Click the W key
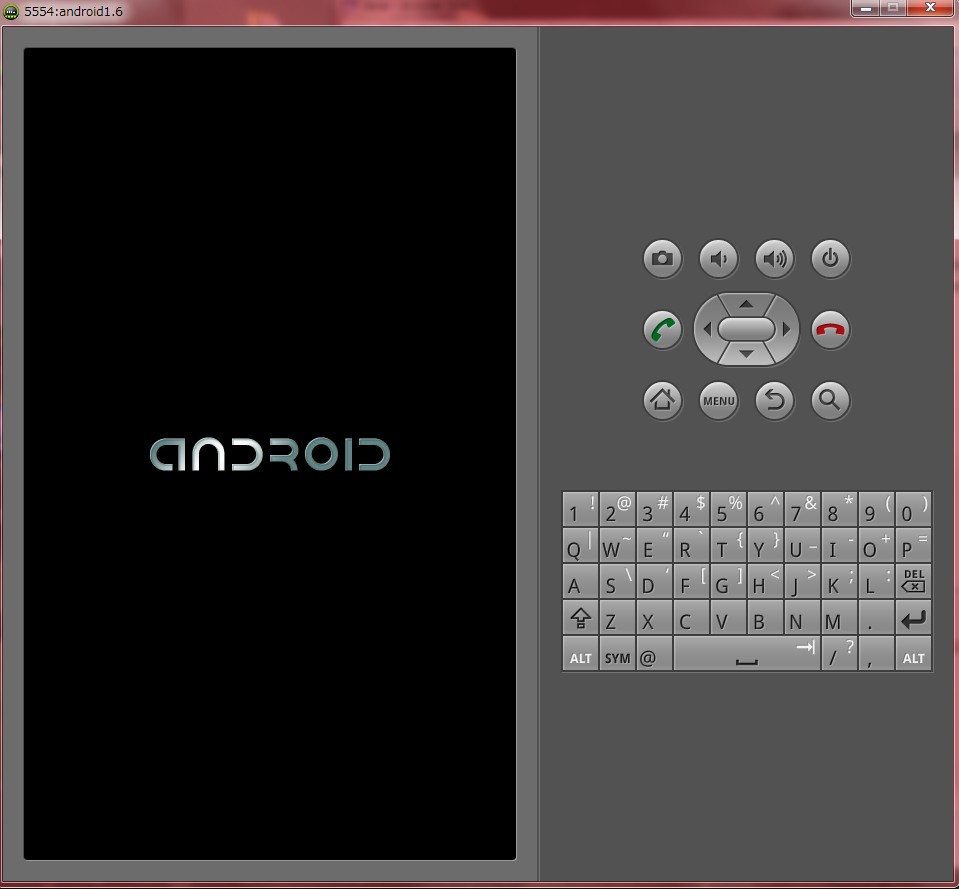Image resolution: width=959 pixels, height=889 pixels. (x=617, y=545)
